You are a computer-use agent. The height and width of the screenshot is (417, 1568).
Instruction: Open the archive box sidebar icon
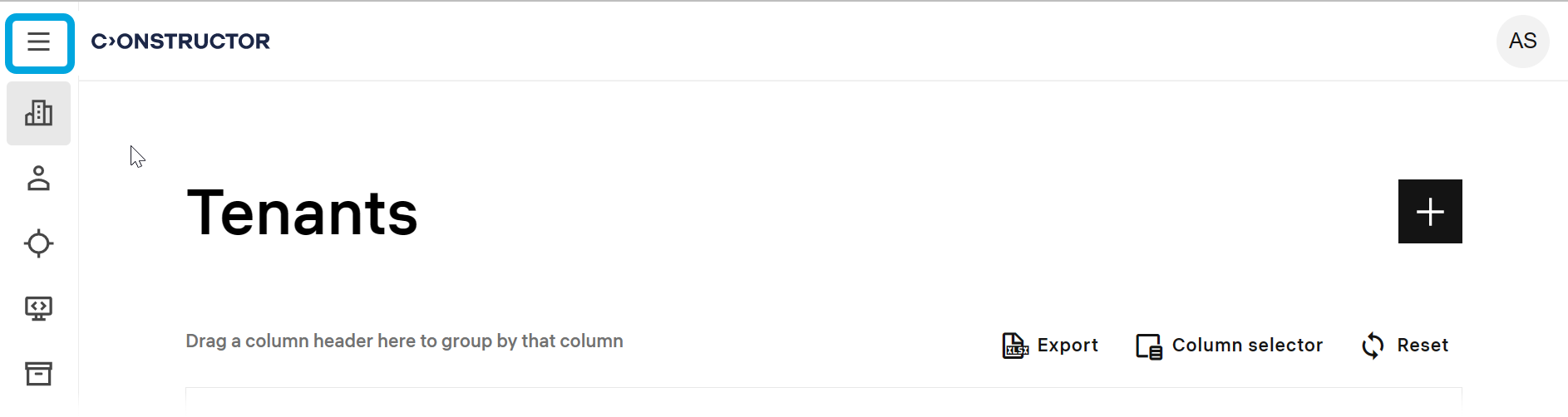point(39,374)
